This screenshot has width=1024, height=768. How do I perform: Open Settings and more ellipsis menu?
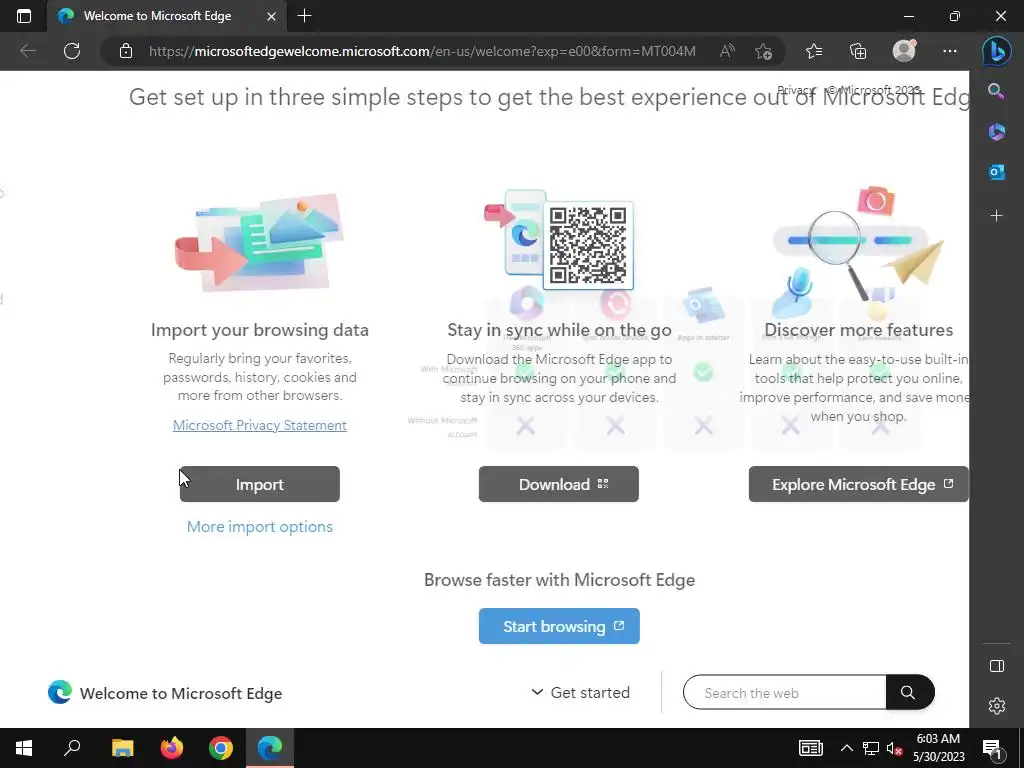[x=950, y=51]
